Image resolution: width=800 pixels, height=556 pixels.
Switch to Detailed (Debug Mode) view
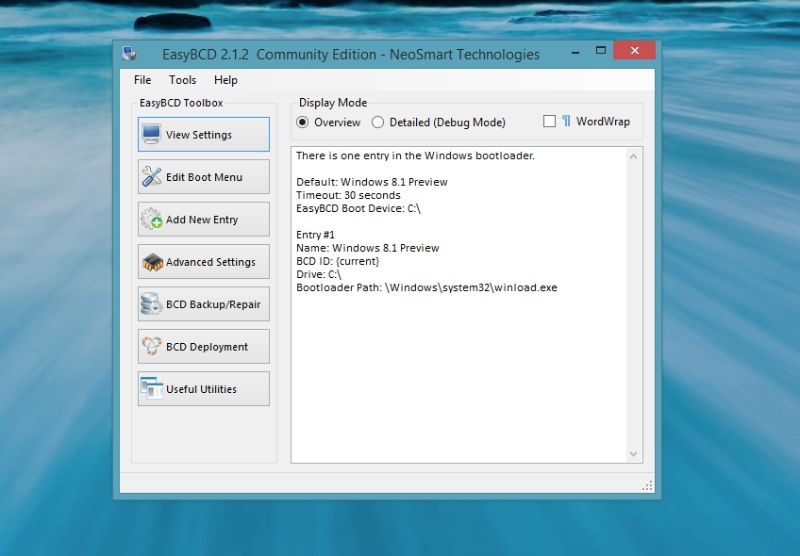click(378, 122)
